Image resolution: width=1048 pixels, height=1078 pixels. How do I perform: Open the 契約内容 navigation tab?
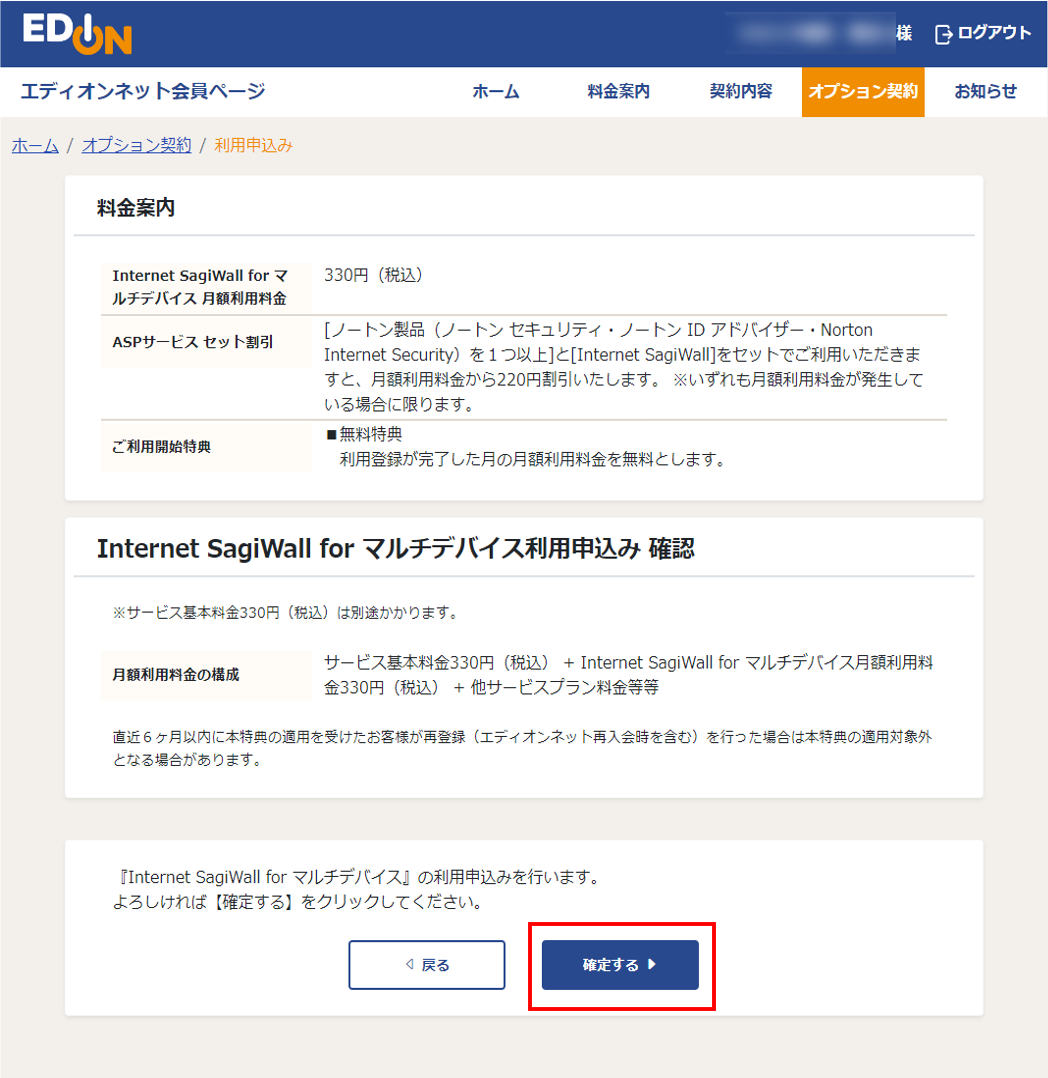tap(741, 91)
